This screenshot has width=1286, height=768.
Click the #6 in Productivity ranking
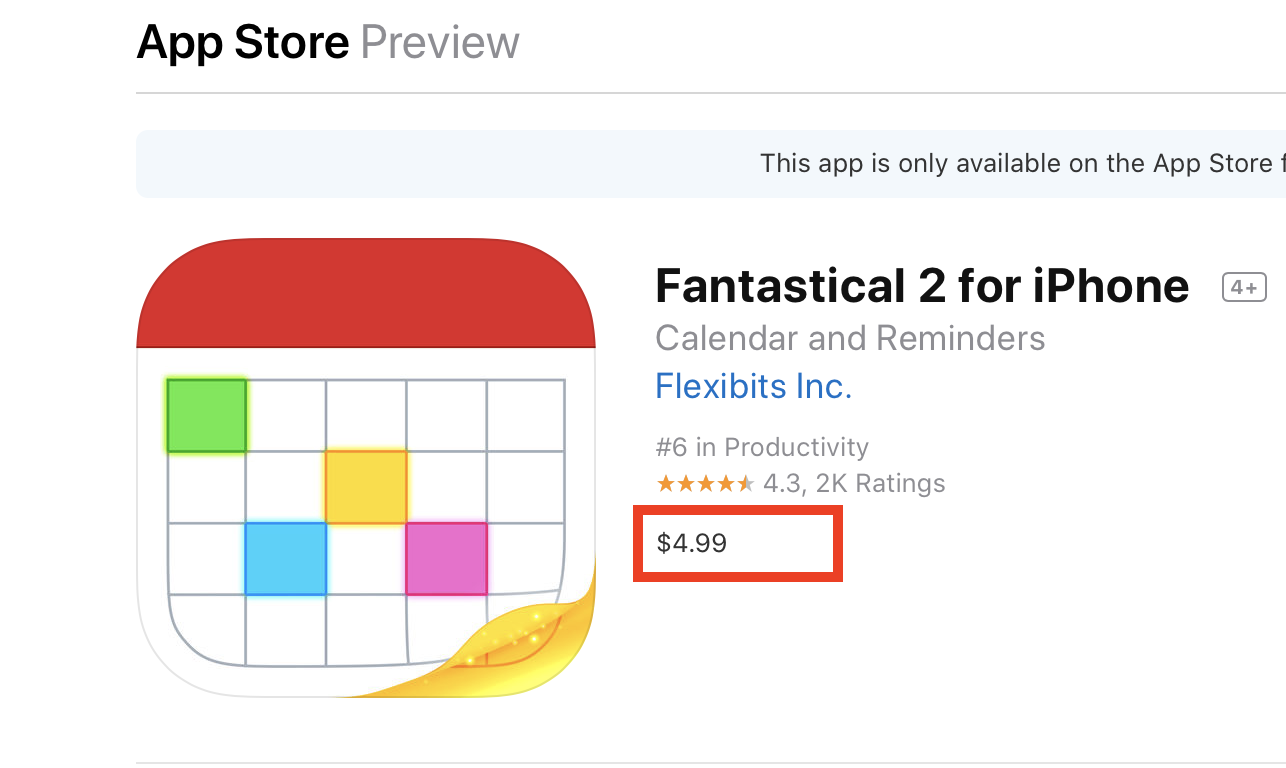click(x=762, y=447)
